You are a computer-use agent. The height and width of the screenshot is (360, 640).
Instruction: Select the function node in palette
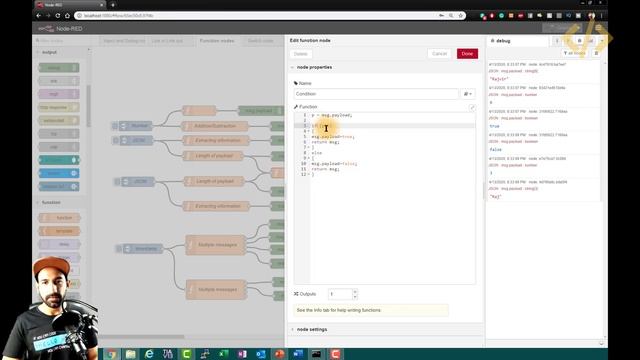point(60,218)
